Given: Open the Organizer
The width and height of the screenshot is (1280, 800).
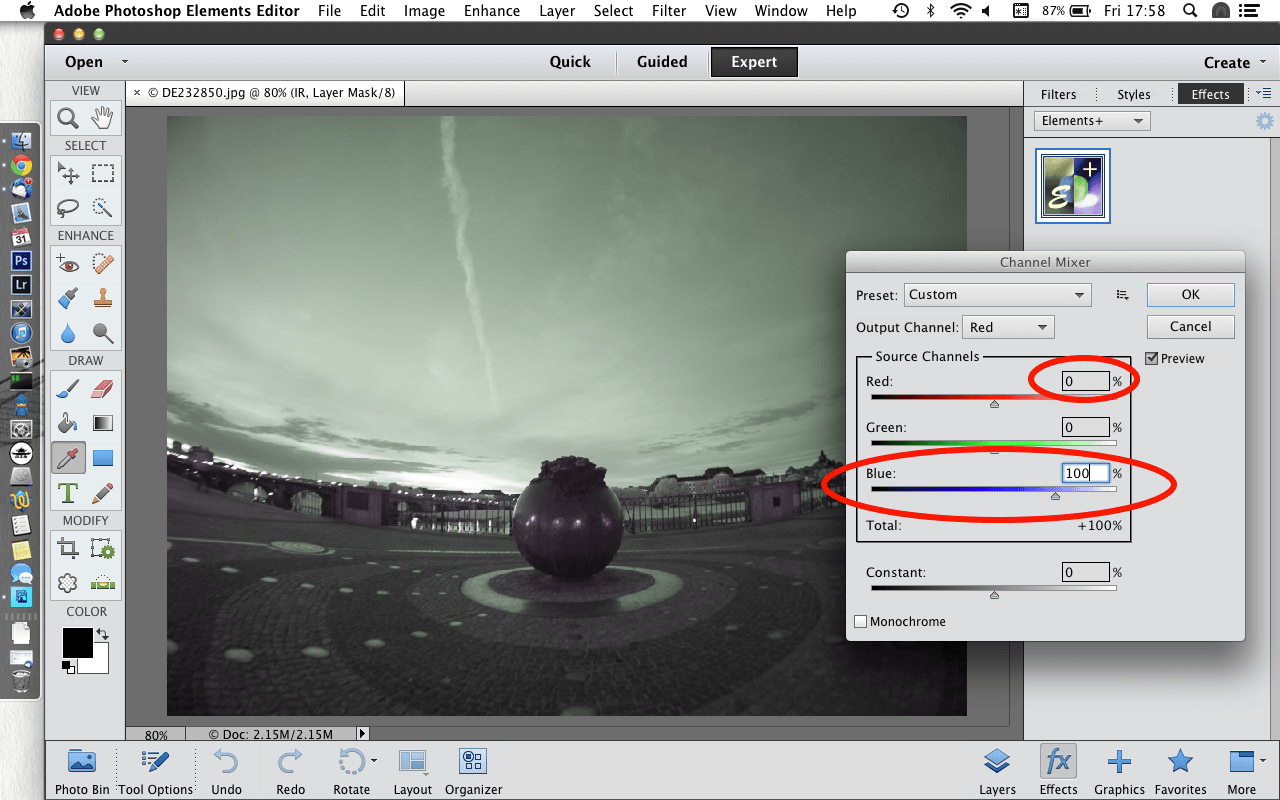Looking at the screenshot, I should 473,771.
